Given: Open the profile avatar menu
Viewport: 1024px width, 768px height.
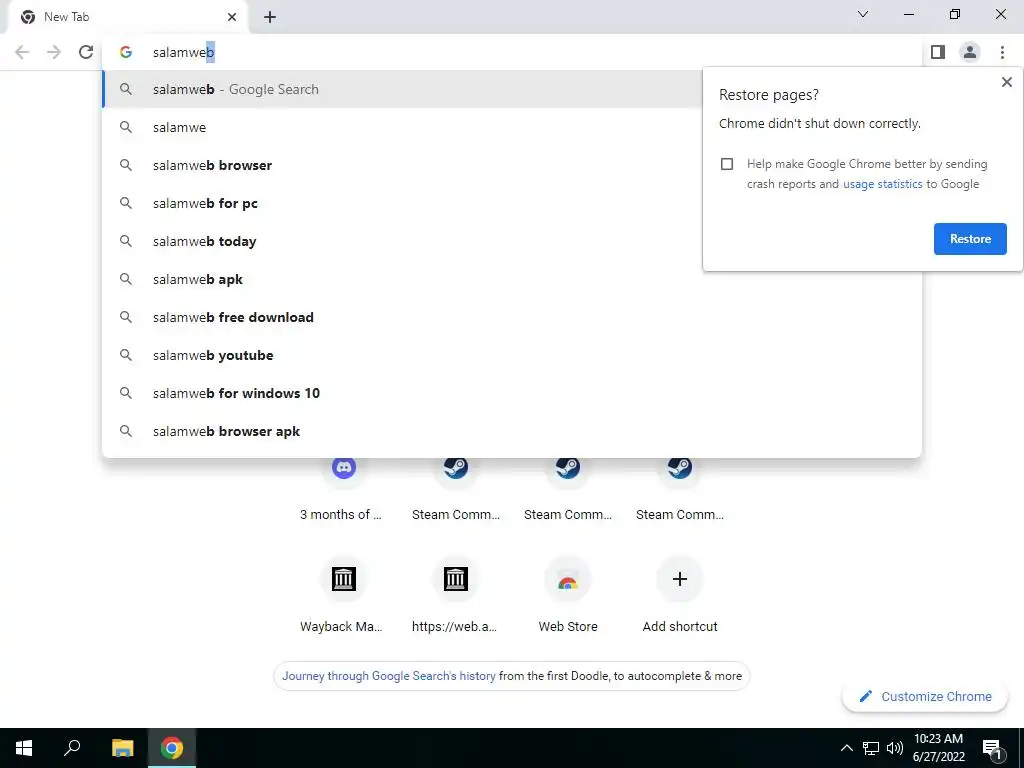Looking at the screenshot, I should point(970,52).
